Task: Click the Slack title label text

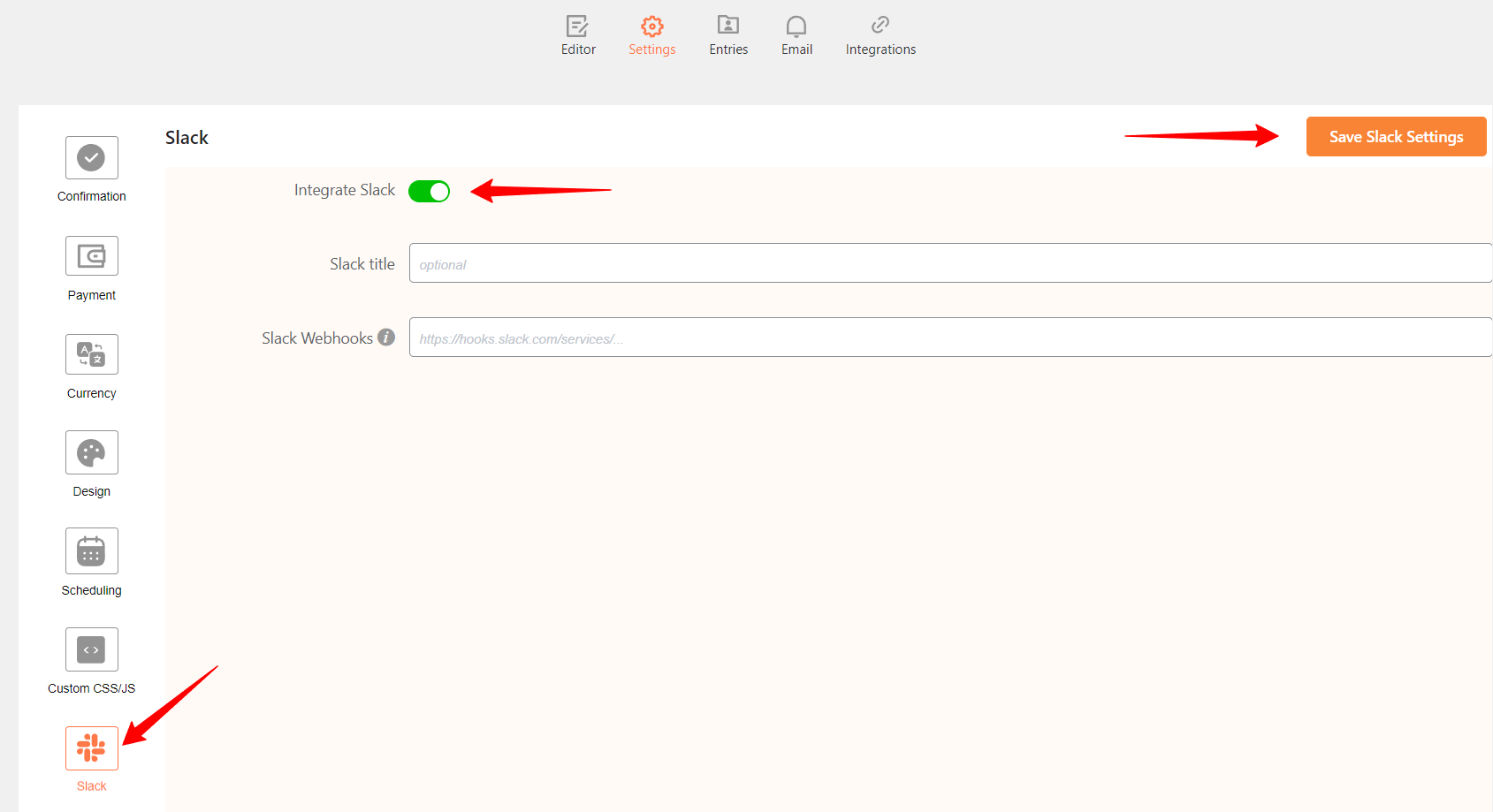Action: coord(362,264)
